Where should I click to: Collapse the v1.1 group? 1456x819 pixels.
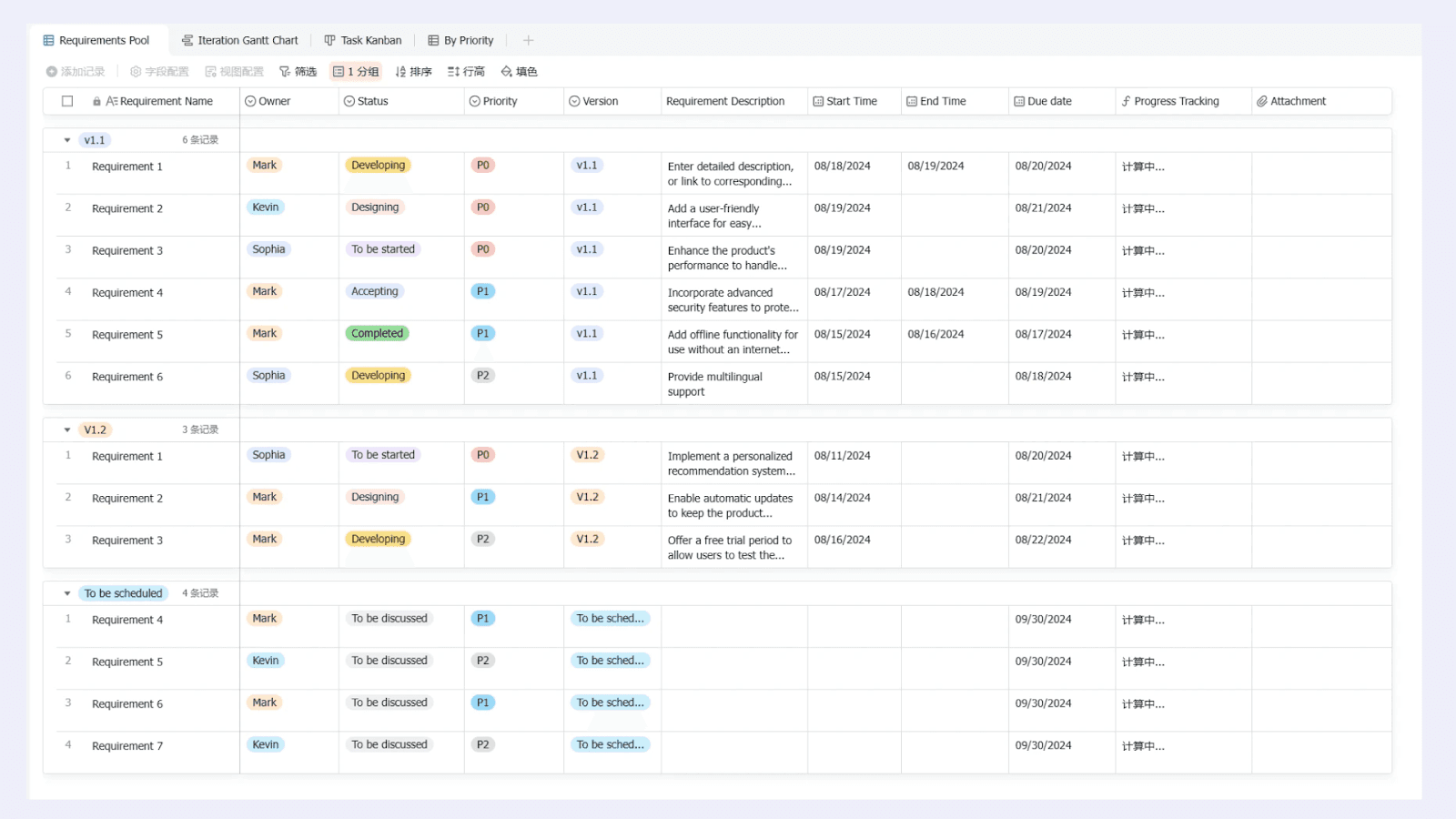point(67,140)
